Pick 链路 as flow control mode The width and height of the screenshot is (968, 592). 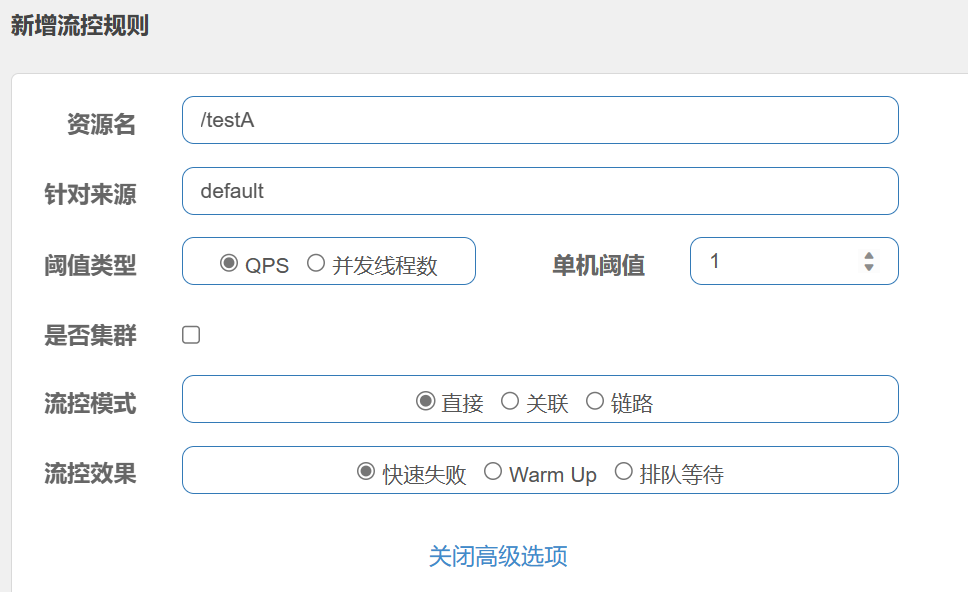pyautogui.click(x=595, y=402)
